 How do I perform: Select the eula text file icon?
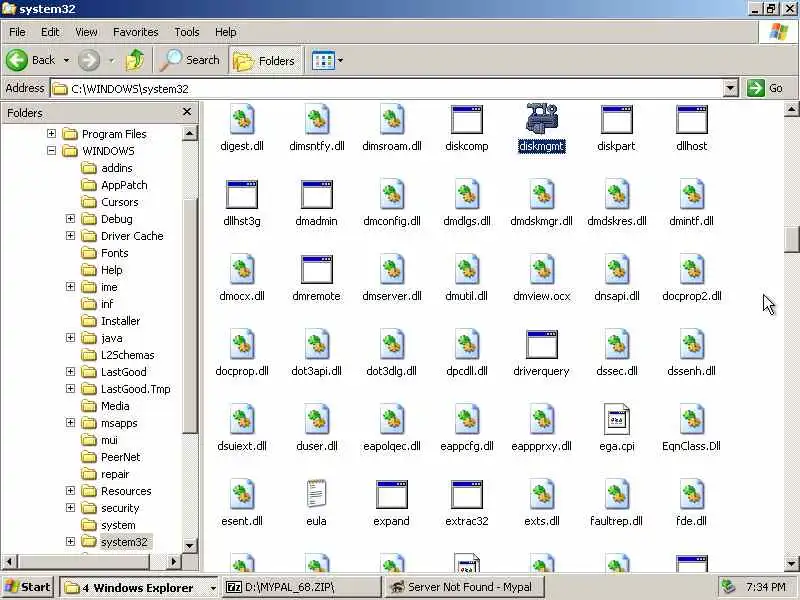pos(317,493)
